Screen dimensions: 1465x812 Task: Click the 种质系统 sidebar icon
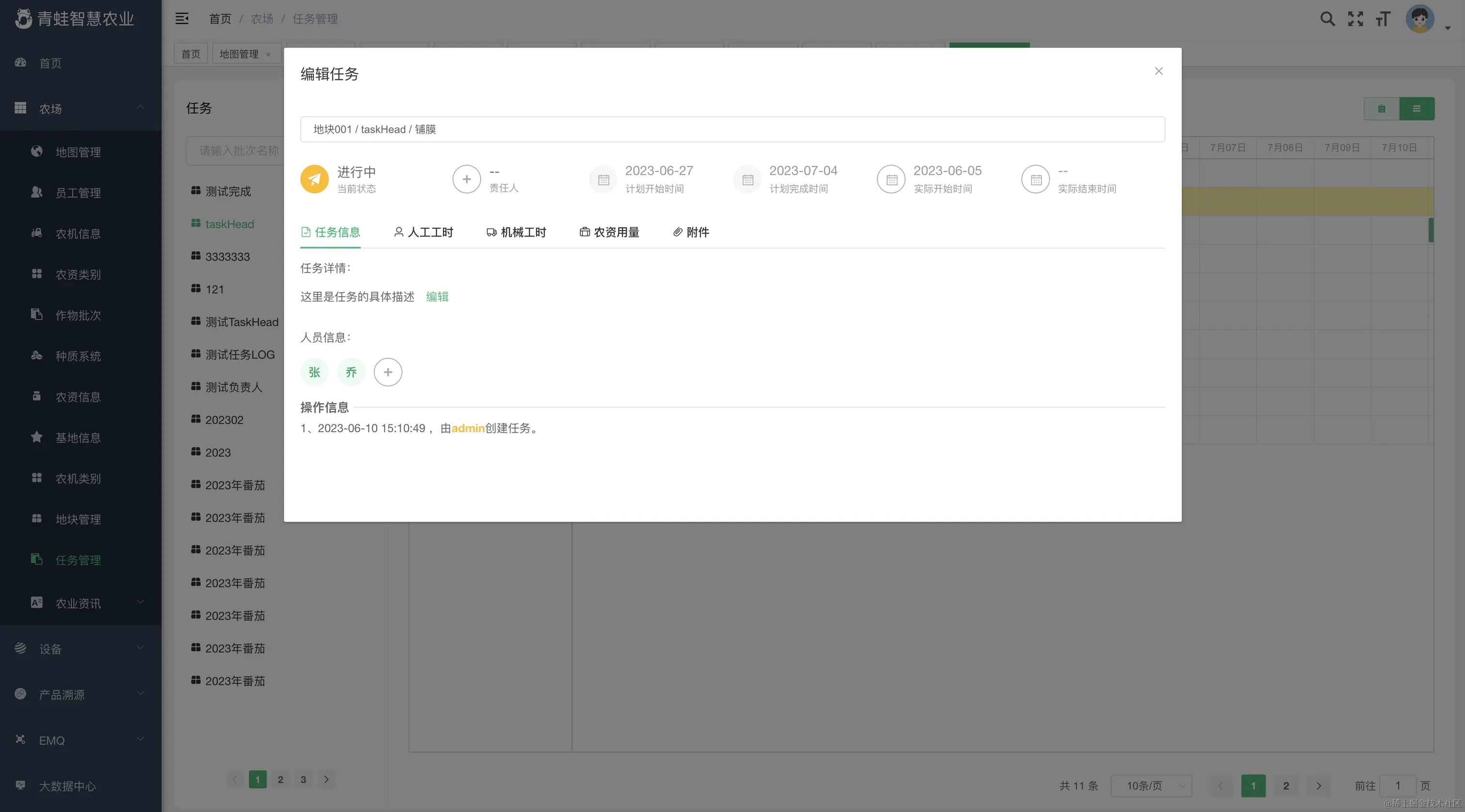pyautogui.click(x=36, y=356)
